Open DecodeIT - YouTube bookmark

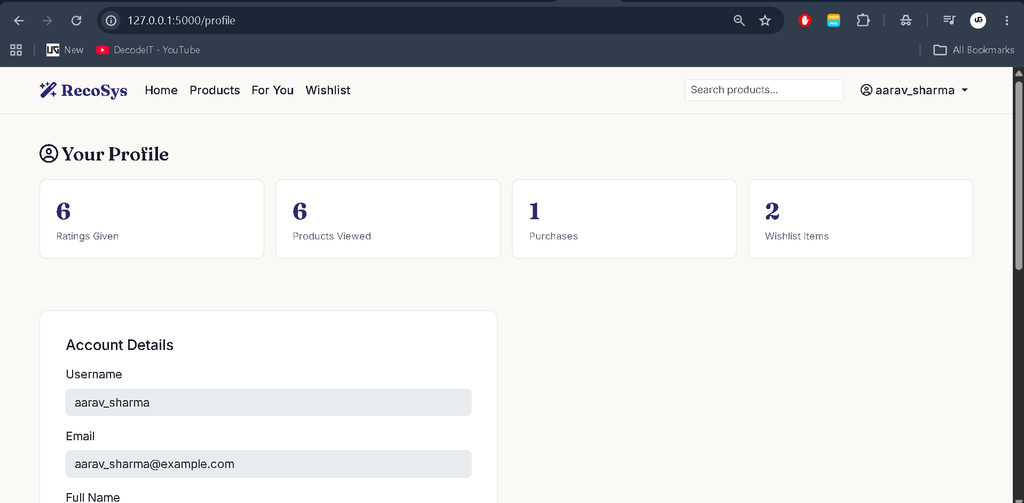point(148,50)
